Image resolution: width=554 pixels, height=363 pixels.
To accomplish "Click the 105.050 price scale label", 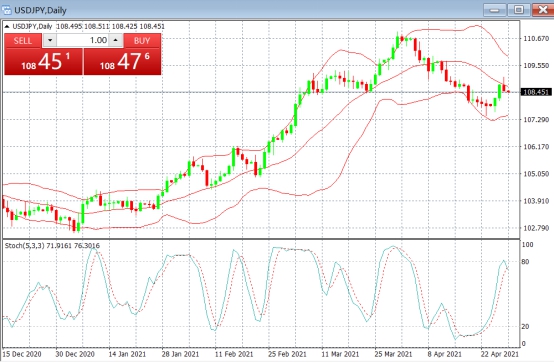I will tap(536, 174).
